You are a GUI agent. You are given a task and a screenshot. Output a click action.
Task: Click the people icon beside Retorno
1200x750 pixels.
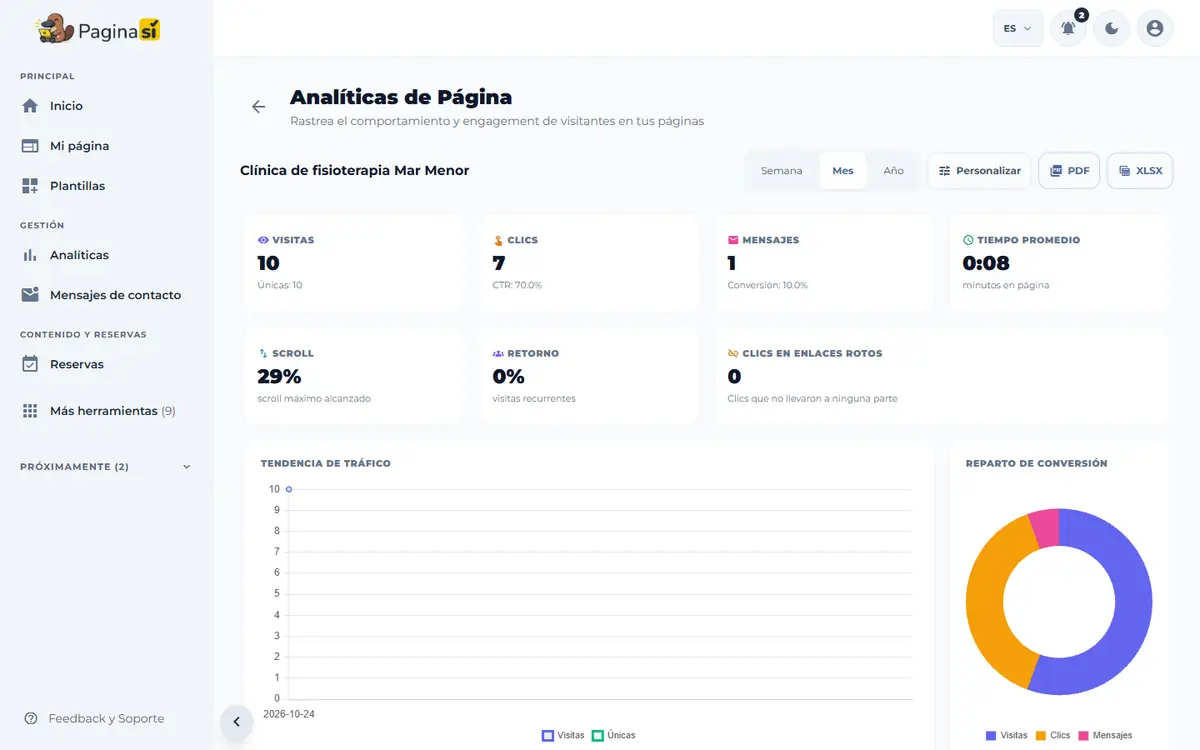pos(498,353)
